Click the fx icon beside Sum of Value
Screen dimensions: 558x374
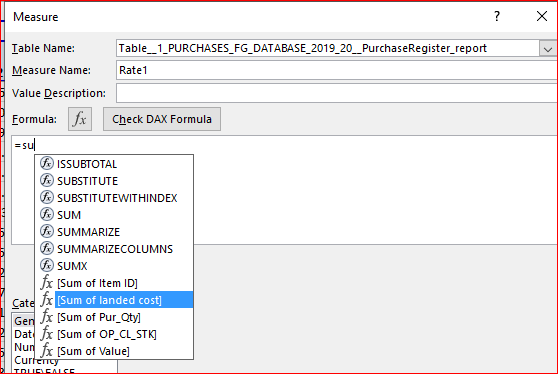(47, 351)
